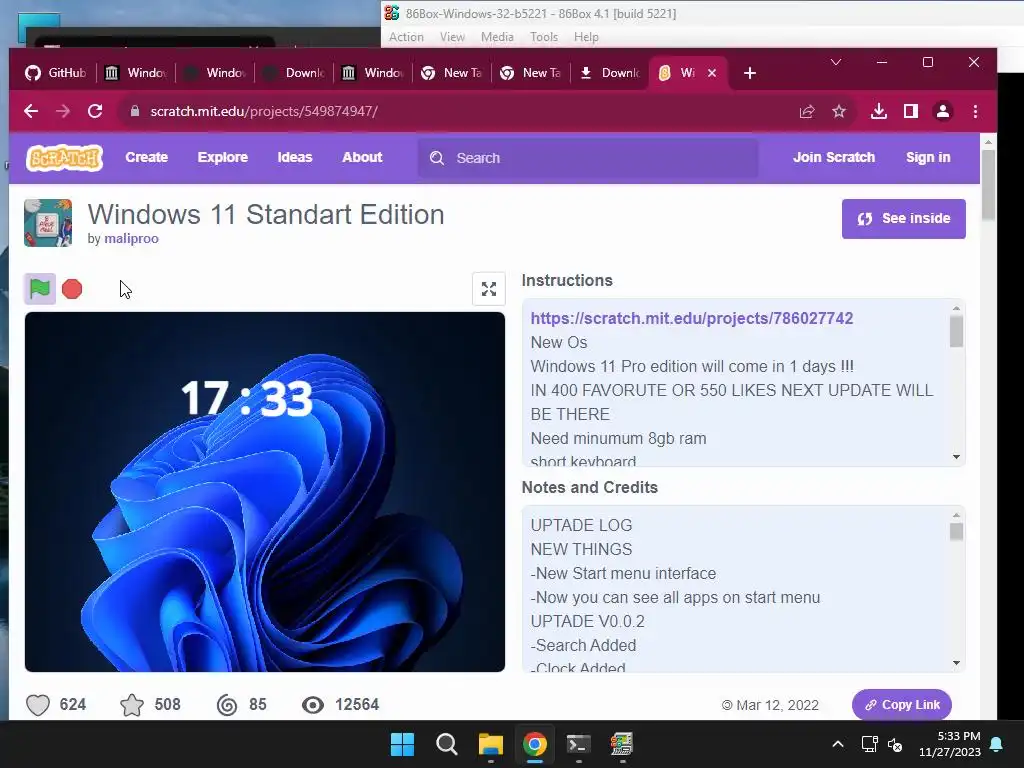Click Instructions scroll down arrow
Viewport: 1024px width, 768px height.
click(x=956, y=456)
